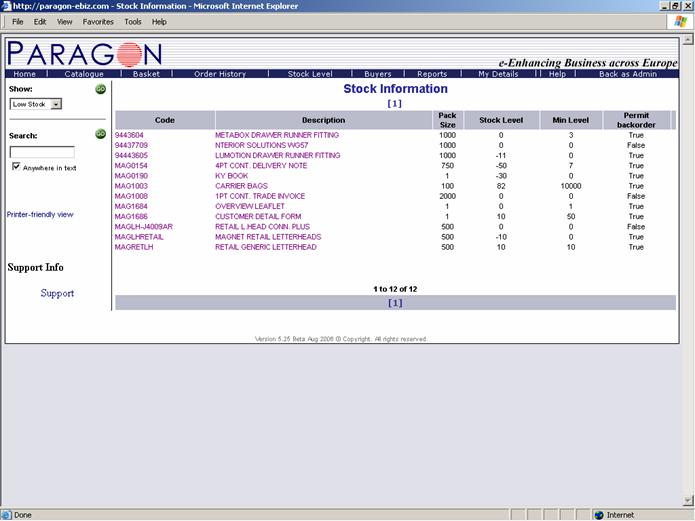695x521 pixels.
Task: Open product code MAG1003
Action: (131, 186)
